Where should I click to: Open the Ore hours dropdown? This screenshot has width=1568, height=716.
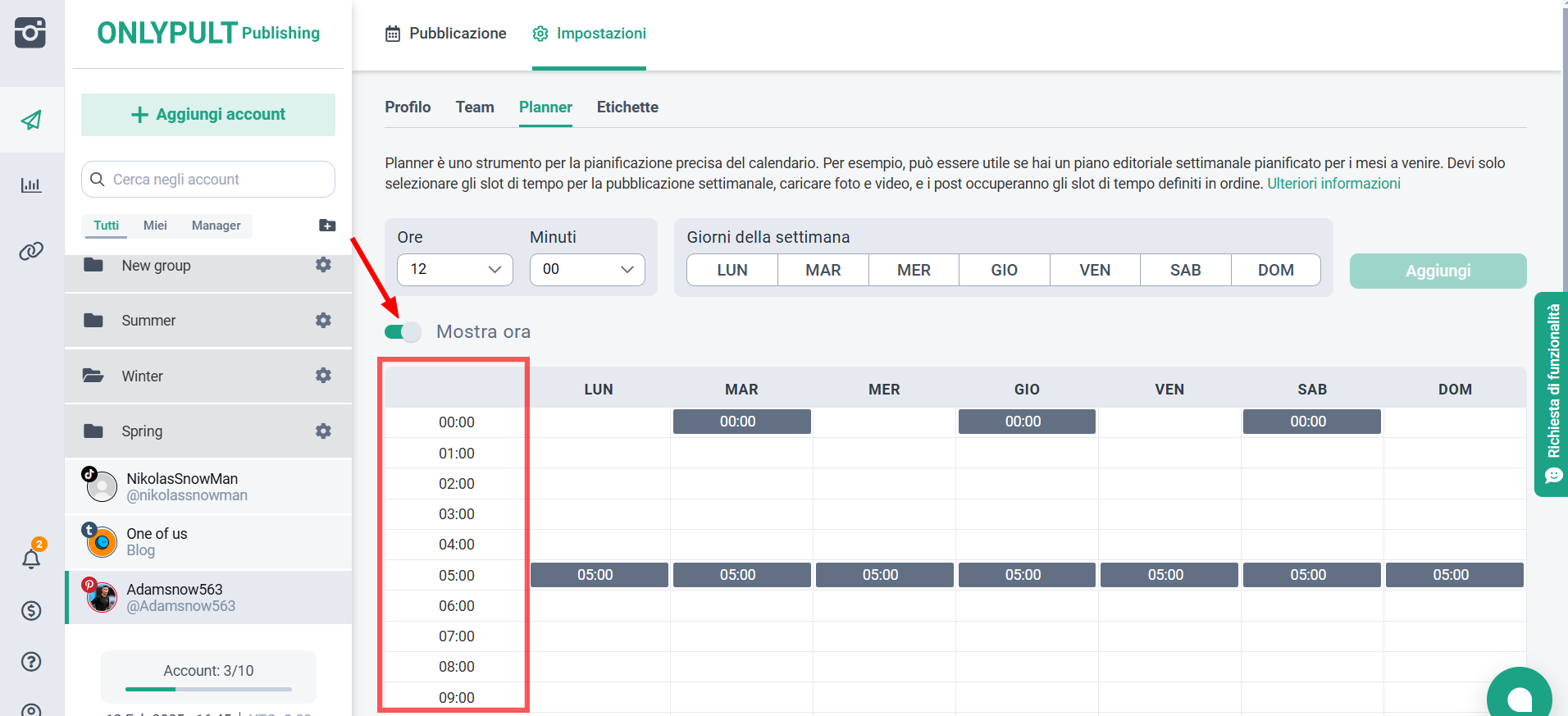454,269
